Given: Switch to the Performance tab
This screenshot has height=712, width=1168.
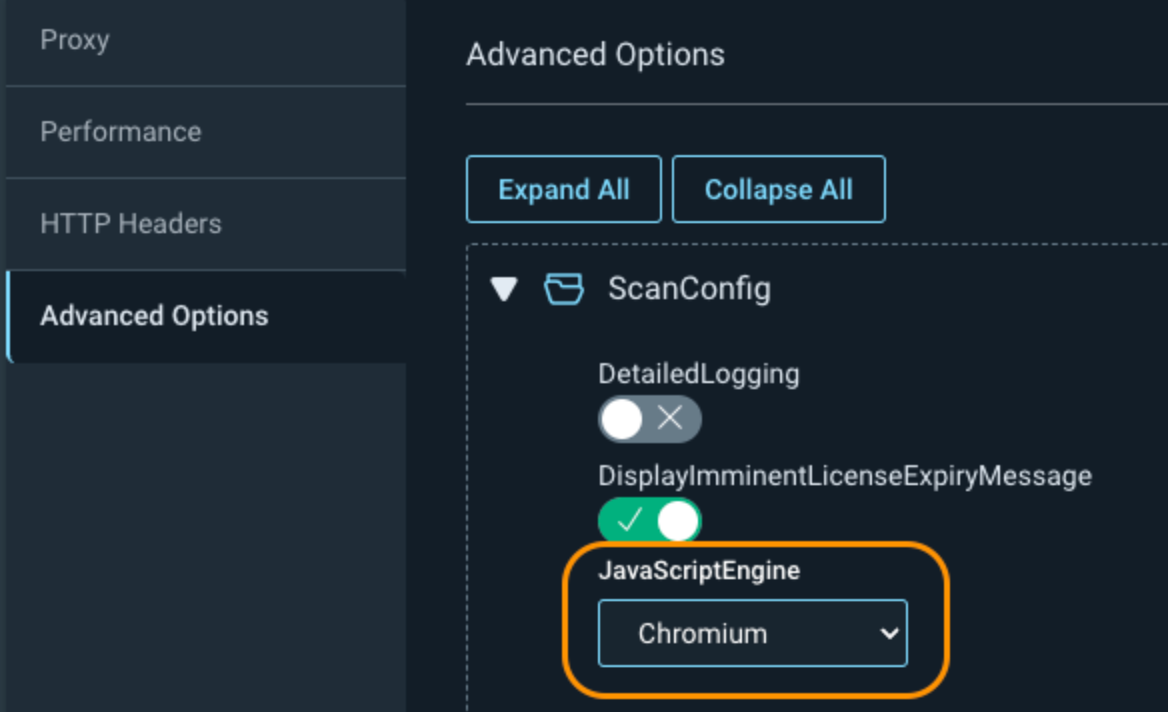Looking at the screenshot, I should [x=120, y=132].
